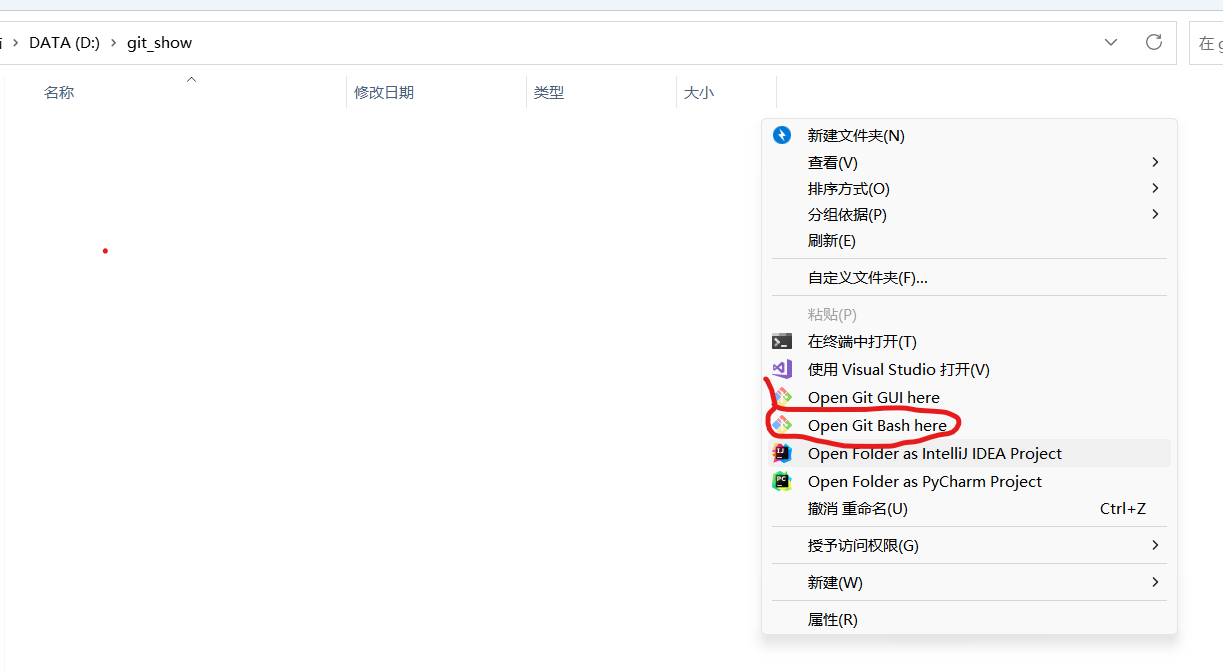Click the chevron after DATA (D:)
The height and width of the screenshot is (672, 1223).
113,43
